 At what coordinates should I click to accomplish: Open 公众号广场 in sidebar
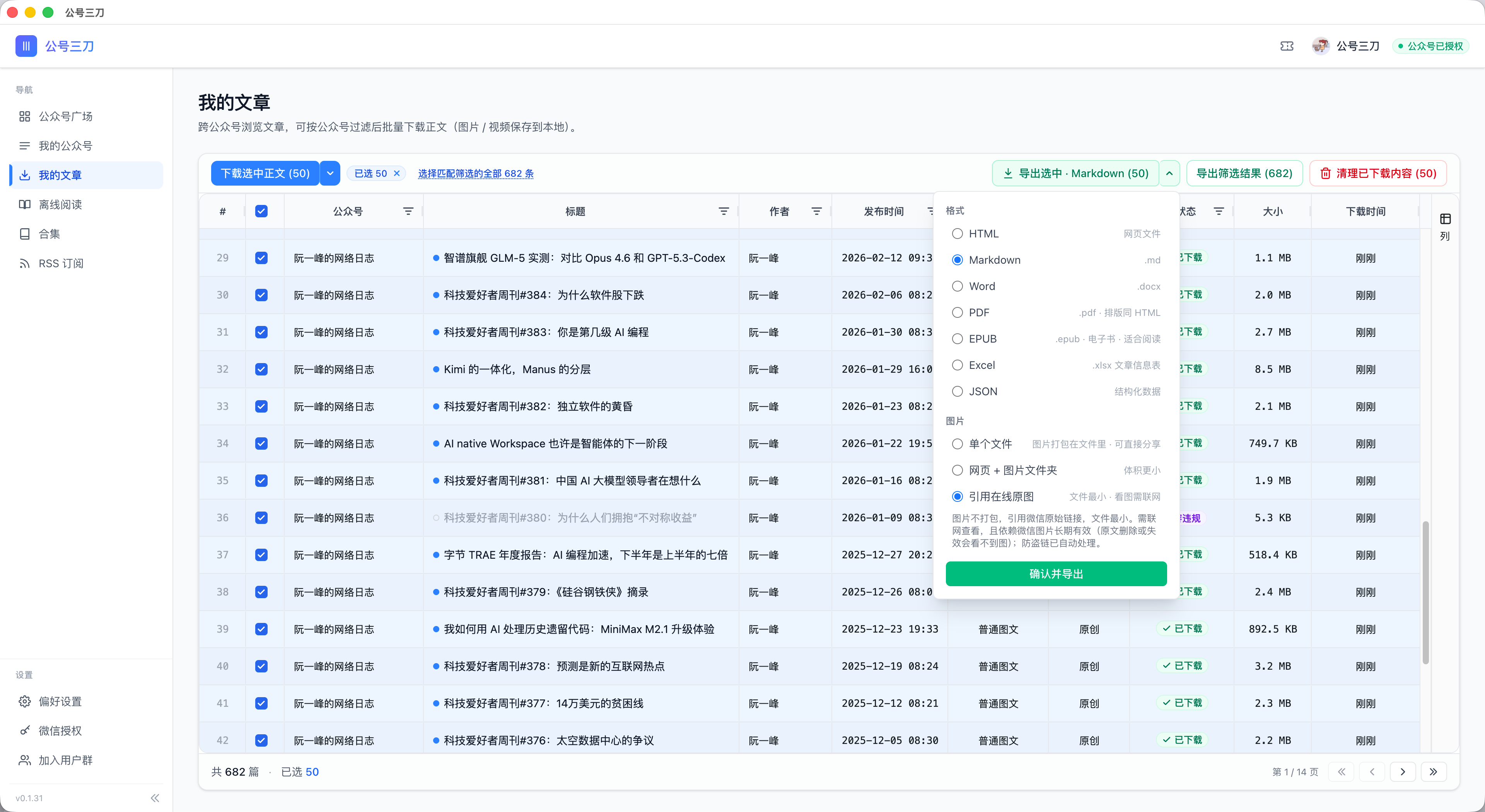point(87,116)
